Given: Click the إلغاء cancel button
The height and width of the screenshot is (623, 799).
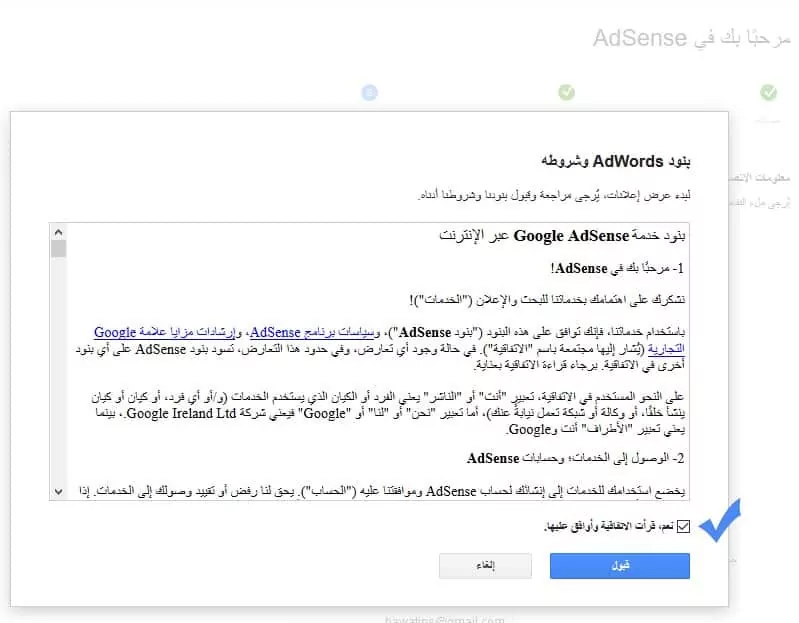Looking at the screenshot, I should pos(485,565).
